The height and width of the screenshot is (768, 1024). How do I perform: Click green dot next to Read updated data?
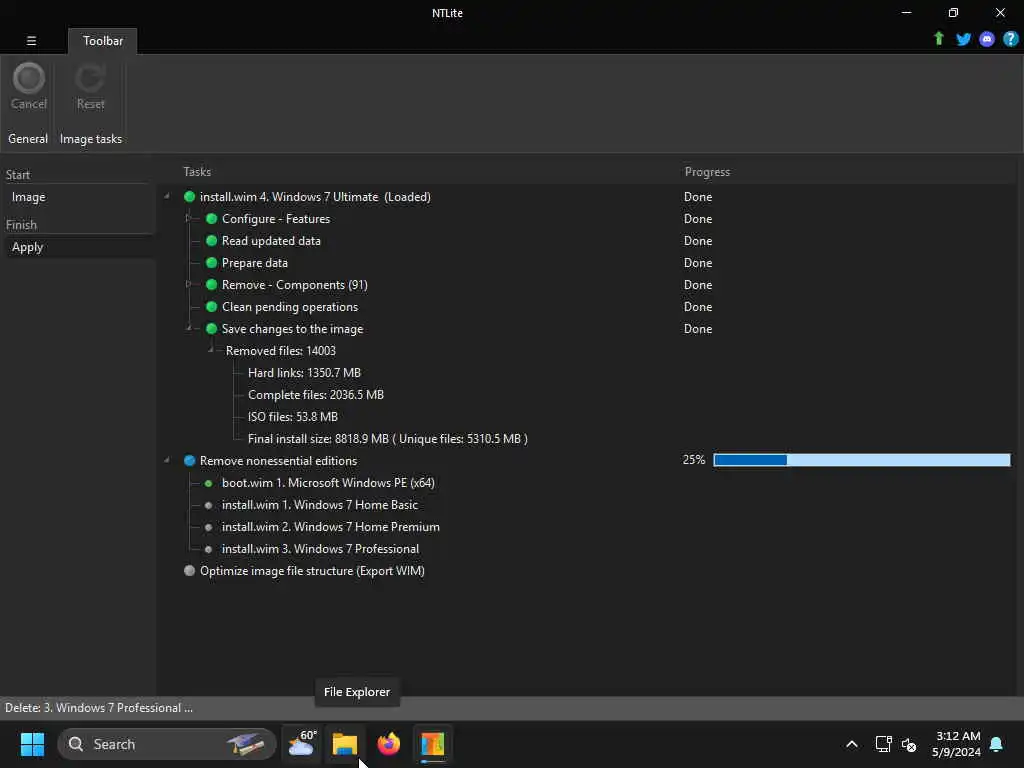coord(211,240)
